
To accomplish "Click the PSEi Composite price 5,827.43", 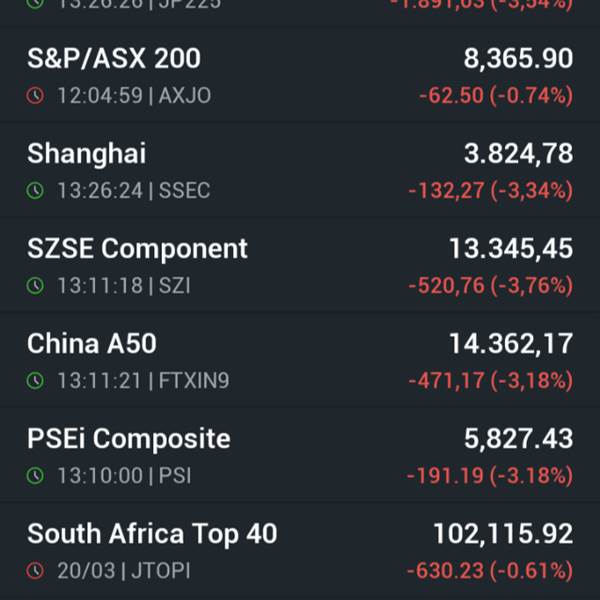I will click(x=518, y=438).
